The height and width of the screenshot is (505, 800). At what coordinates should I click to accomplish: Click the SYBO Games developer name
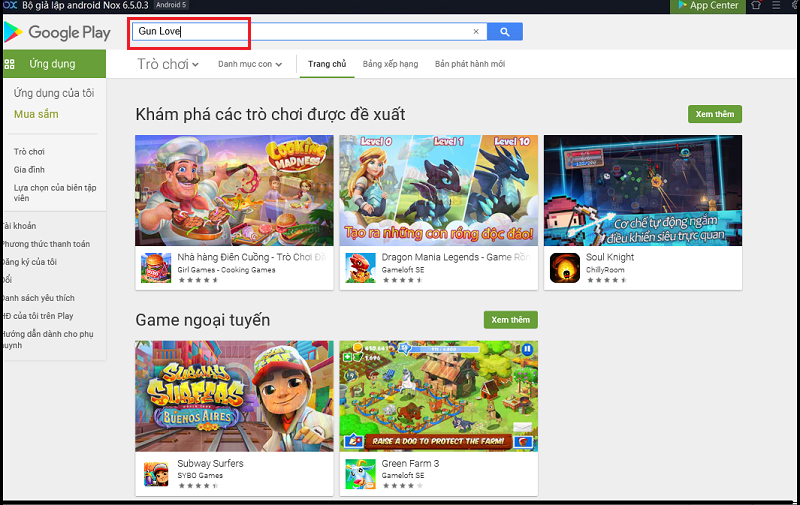click(200, 475)
